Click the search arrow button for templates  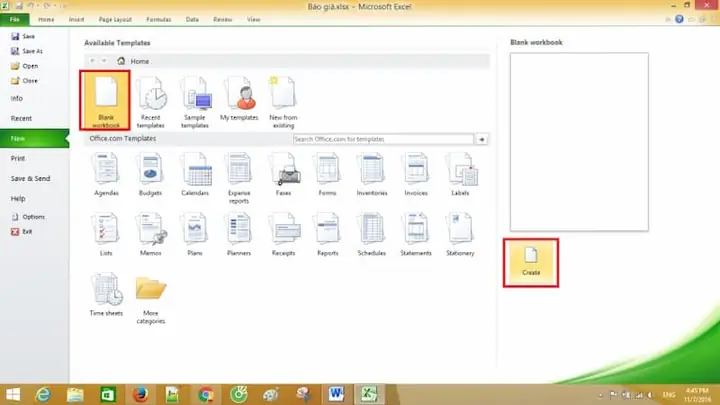482,139
